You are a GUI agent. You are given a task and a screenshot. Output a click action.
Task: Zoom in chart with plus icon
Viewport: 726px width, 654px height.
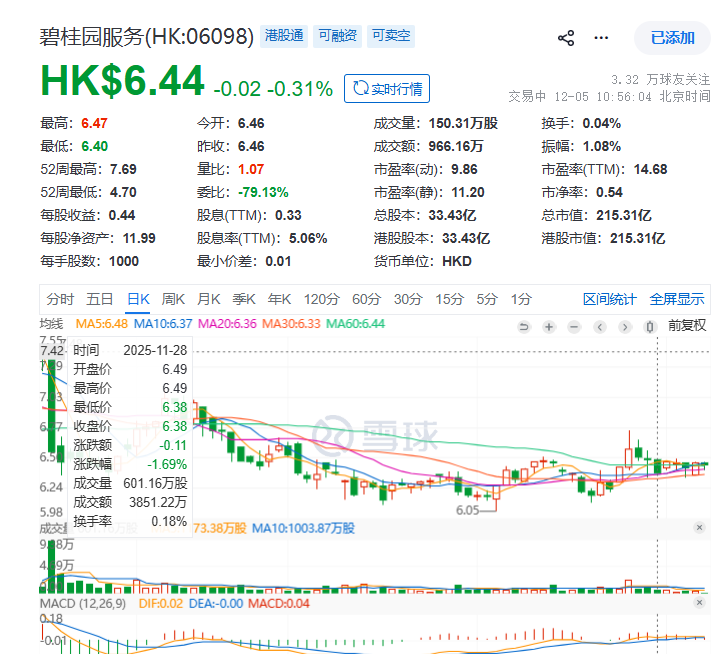(x=548, y=326)
